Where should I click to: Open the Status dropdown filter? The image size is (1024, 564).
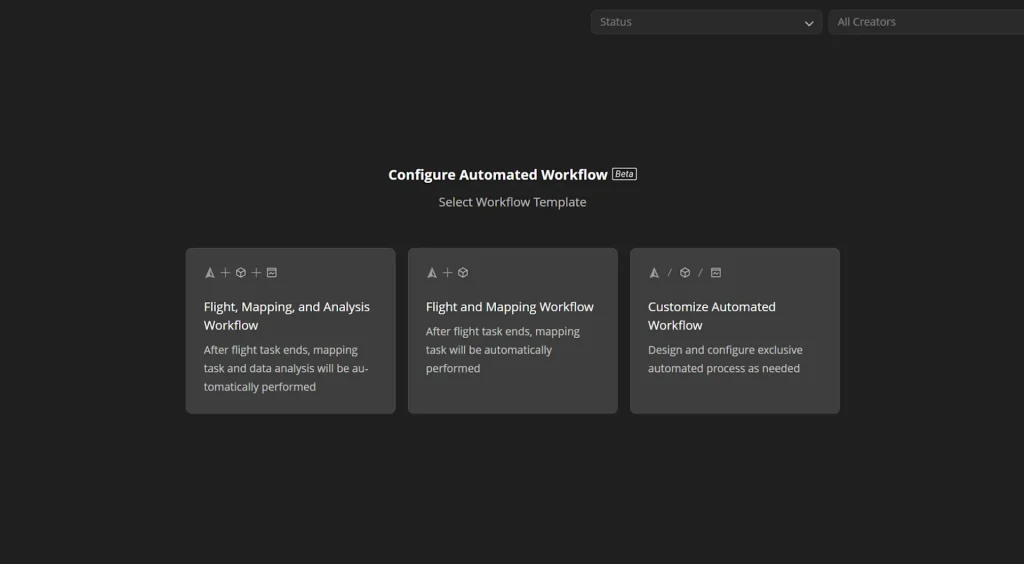(x=706, y=22)
